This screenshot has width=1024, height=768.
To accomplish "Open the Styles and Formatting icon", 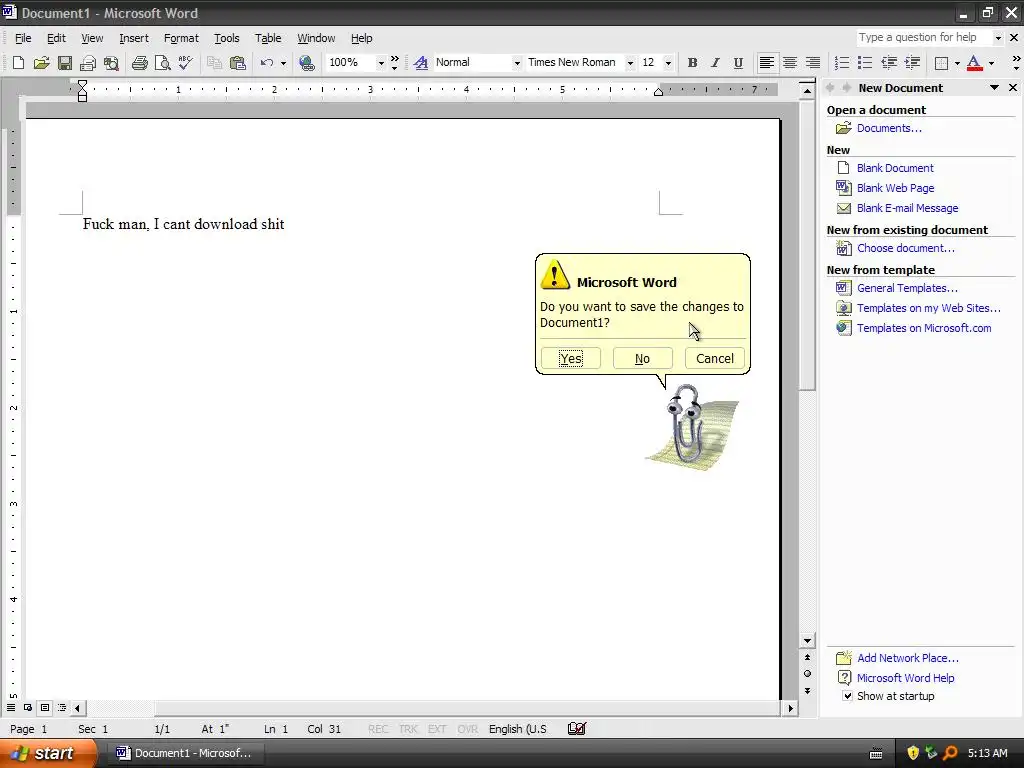I will click(421, 63).
